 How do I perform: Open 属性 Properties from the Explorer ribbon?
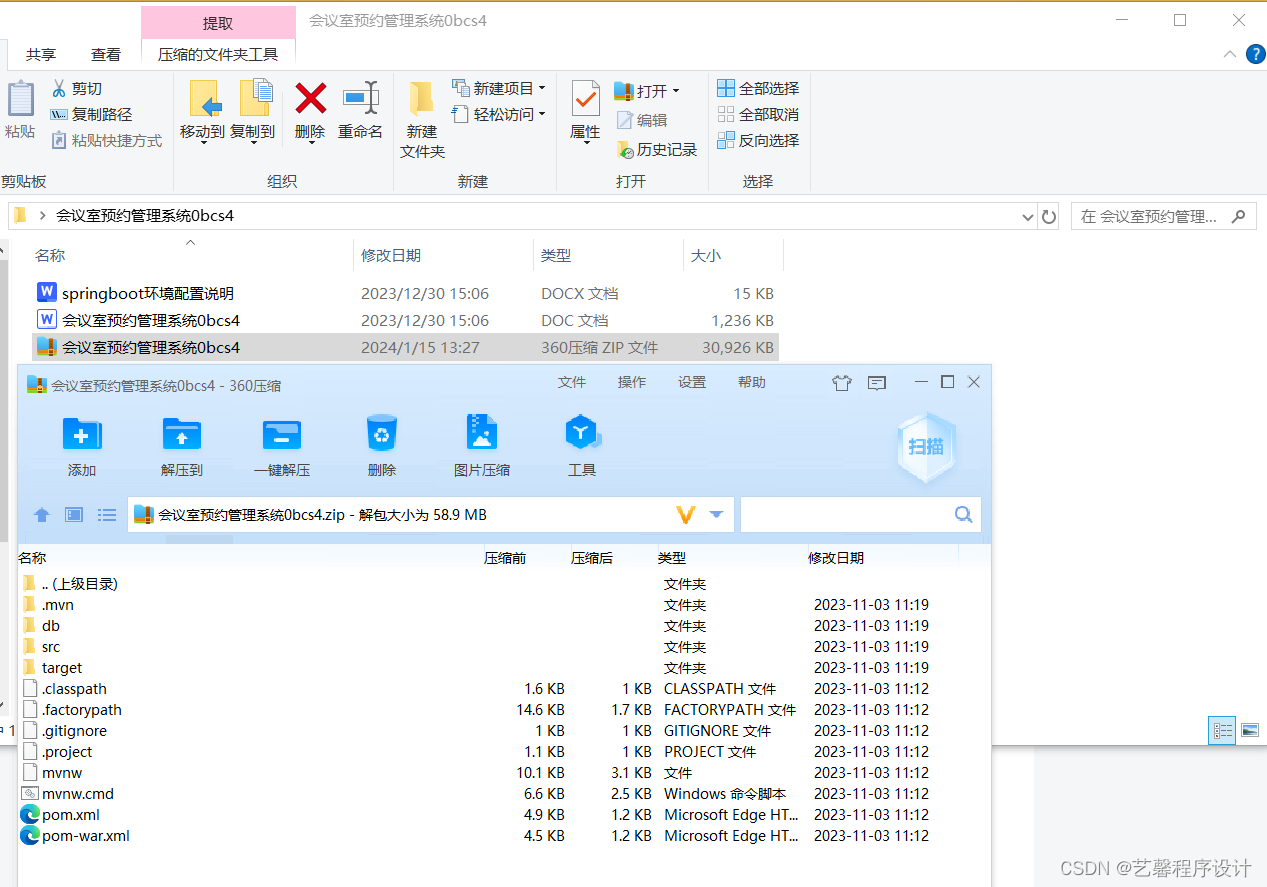click(x=584, y=110)
